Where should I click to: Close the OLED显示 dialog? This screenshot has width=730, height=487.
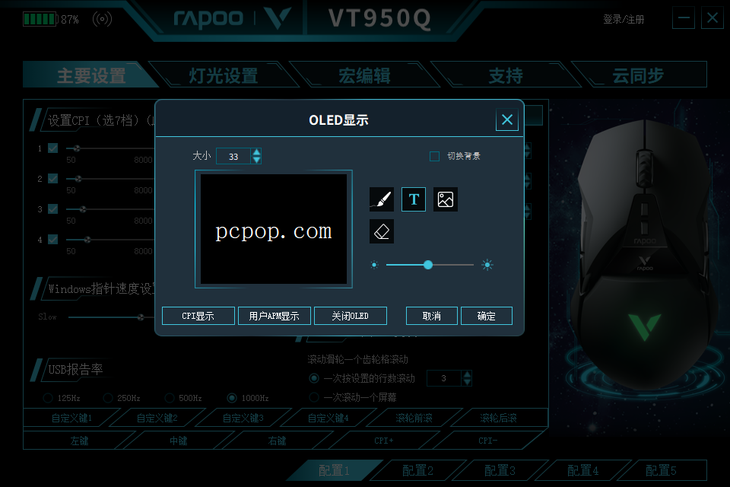coord(507,120)
